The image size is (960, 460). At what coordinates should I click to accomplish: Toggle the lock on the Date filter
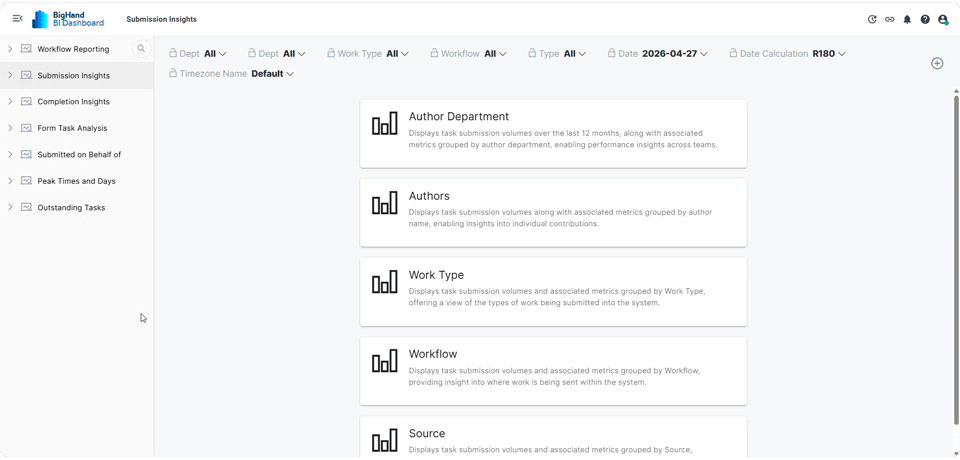(x=611, y=53)
